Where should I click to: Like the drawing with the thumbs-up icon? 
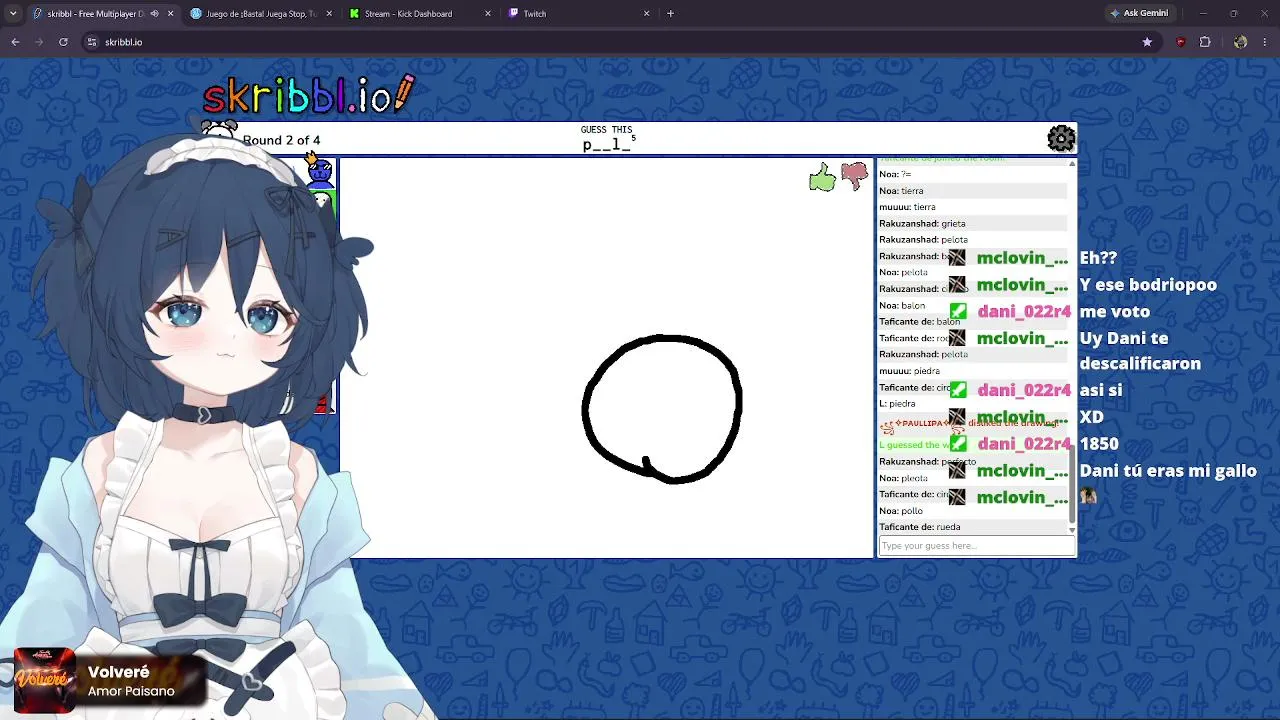click(822, 178)
